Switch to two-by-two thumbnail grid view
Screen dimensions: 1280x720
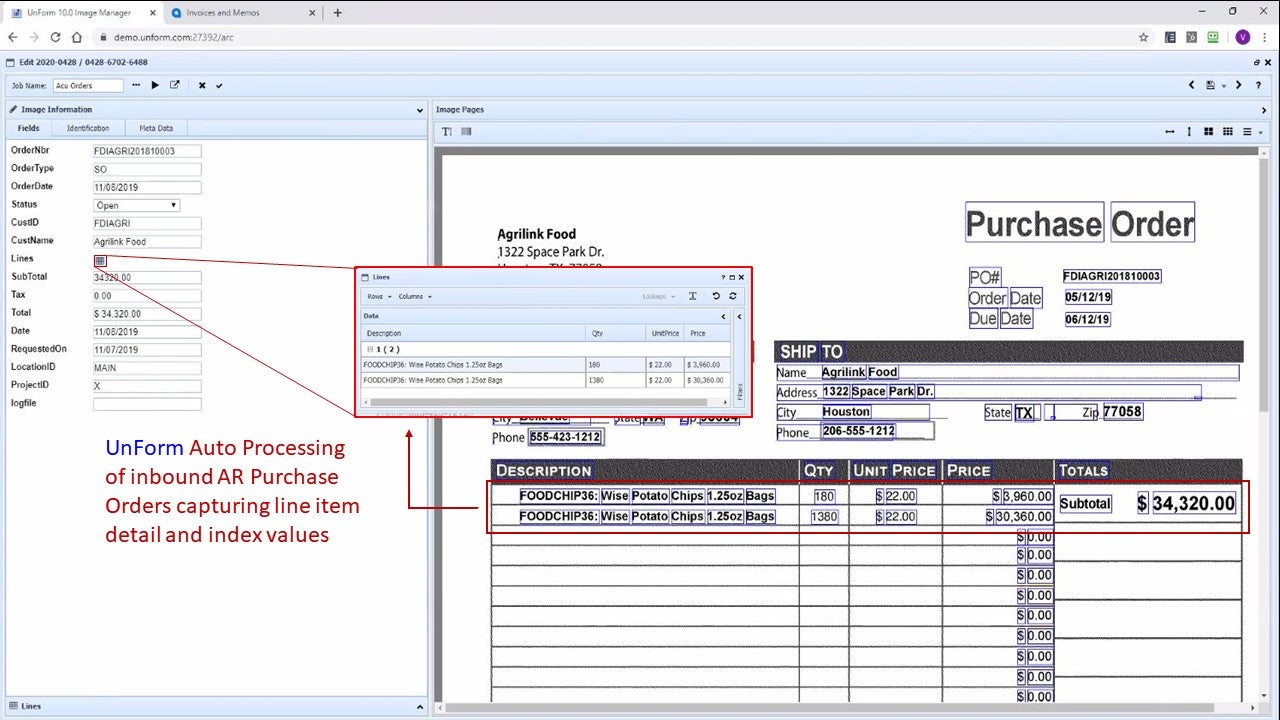point(1208,132)
